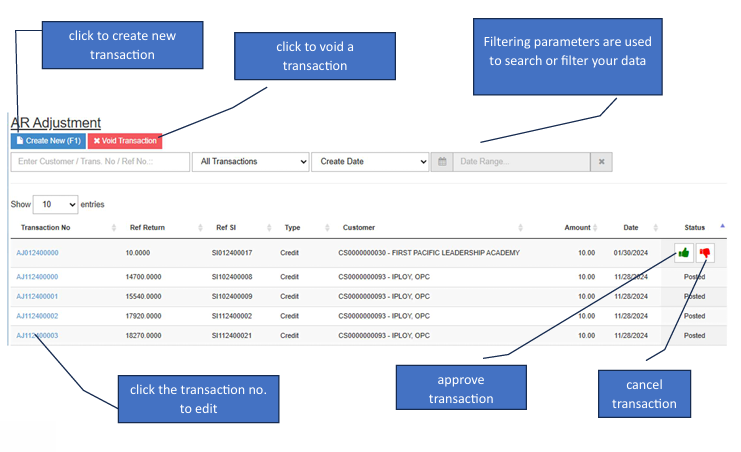Image resolution: width=741 pixels, height=452 pixels.
Task: Click the Void Transaction button
Action: coord(125,141)
